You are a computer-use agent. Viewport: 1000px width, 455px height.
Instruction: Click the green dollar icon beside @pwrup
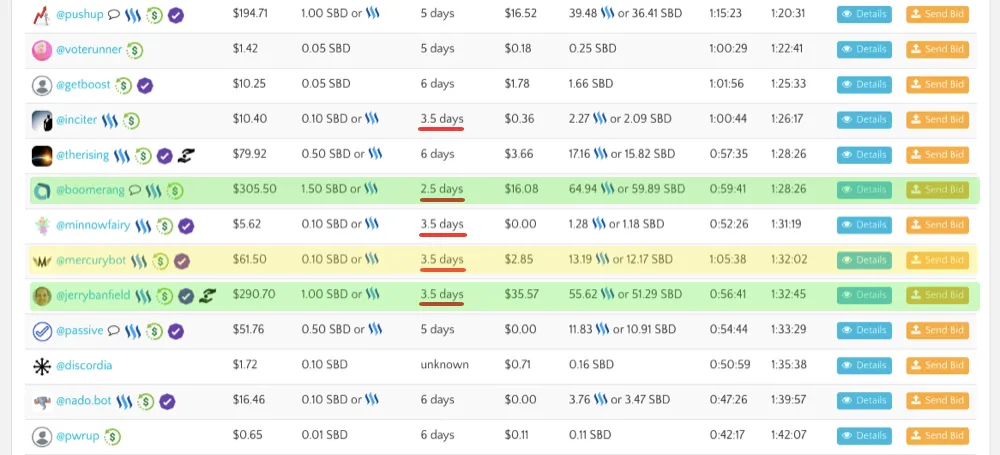point(113,436)
